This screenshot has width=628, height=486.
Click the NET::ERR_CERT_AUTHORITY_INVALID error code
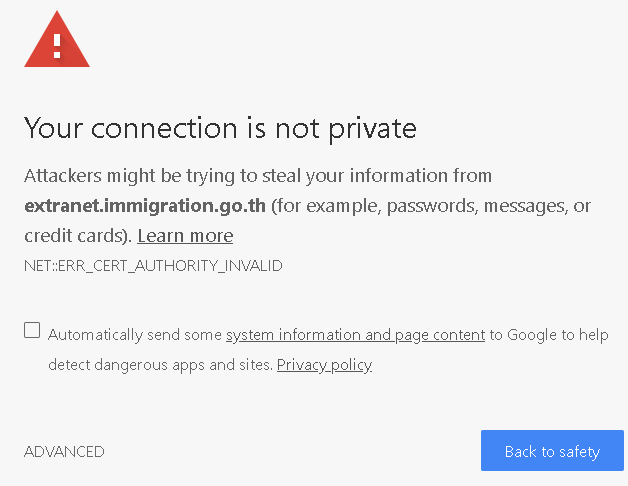153,266
